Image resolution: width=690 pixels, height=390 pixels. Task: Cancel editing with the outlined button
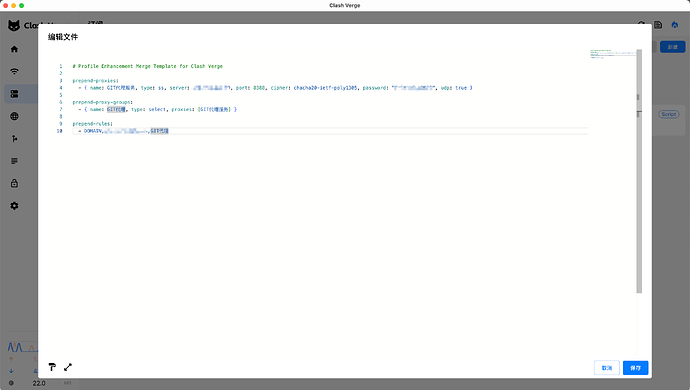607,368
